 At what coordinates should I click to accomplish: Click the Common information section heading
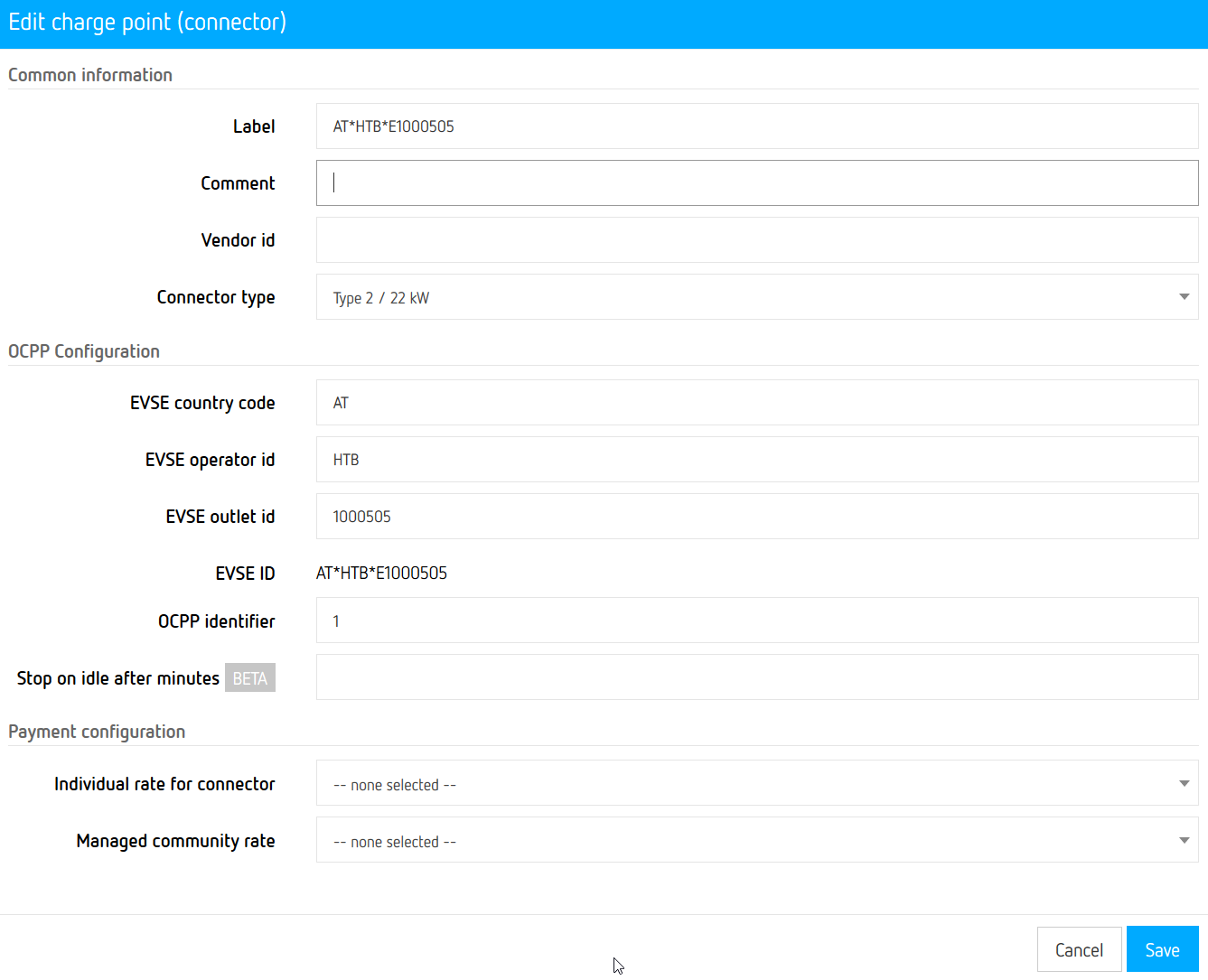point(90,75)
